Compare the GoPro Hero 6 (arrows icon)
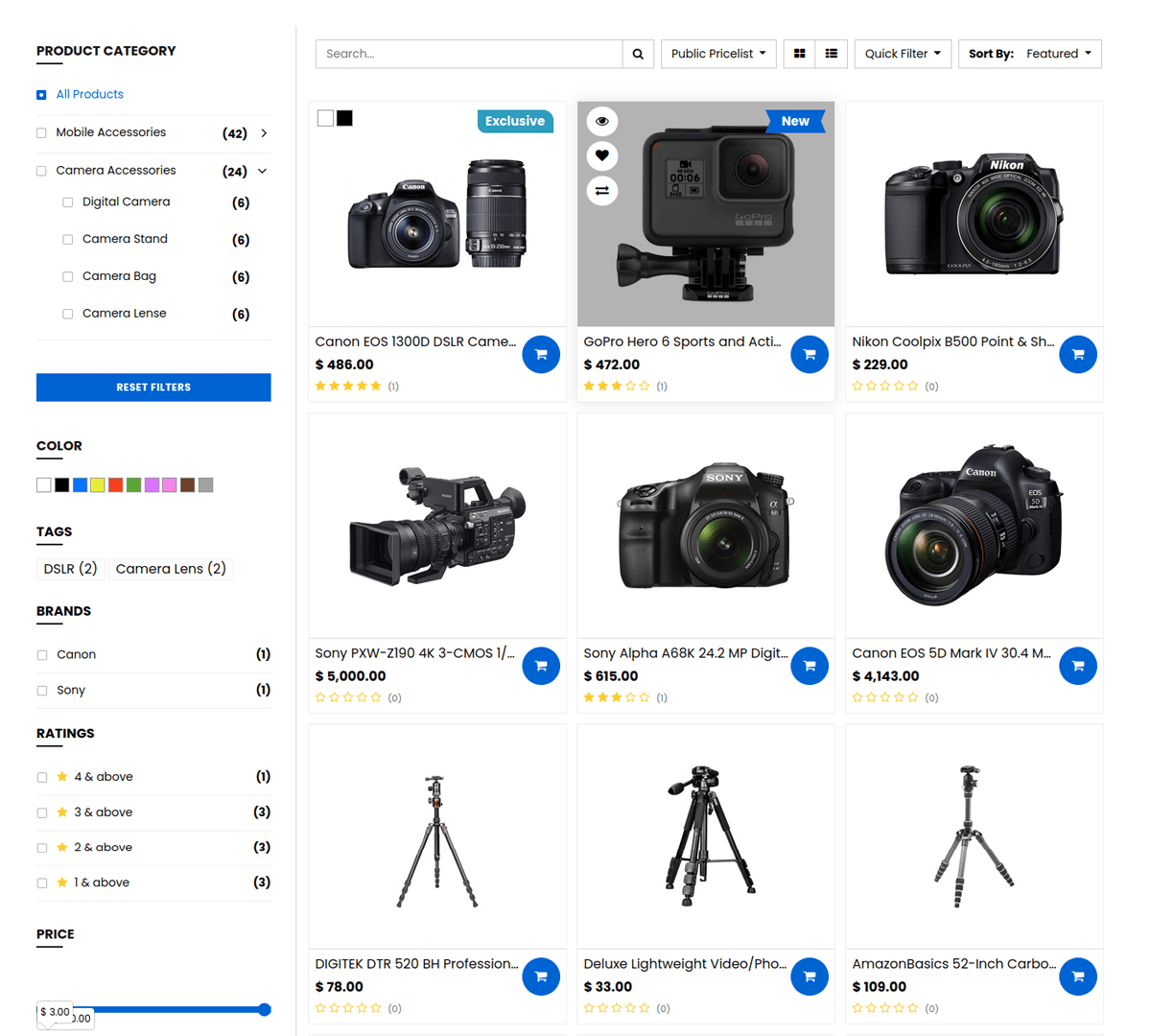1151x1036 pixels. [602, 191]
